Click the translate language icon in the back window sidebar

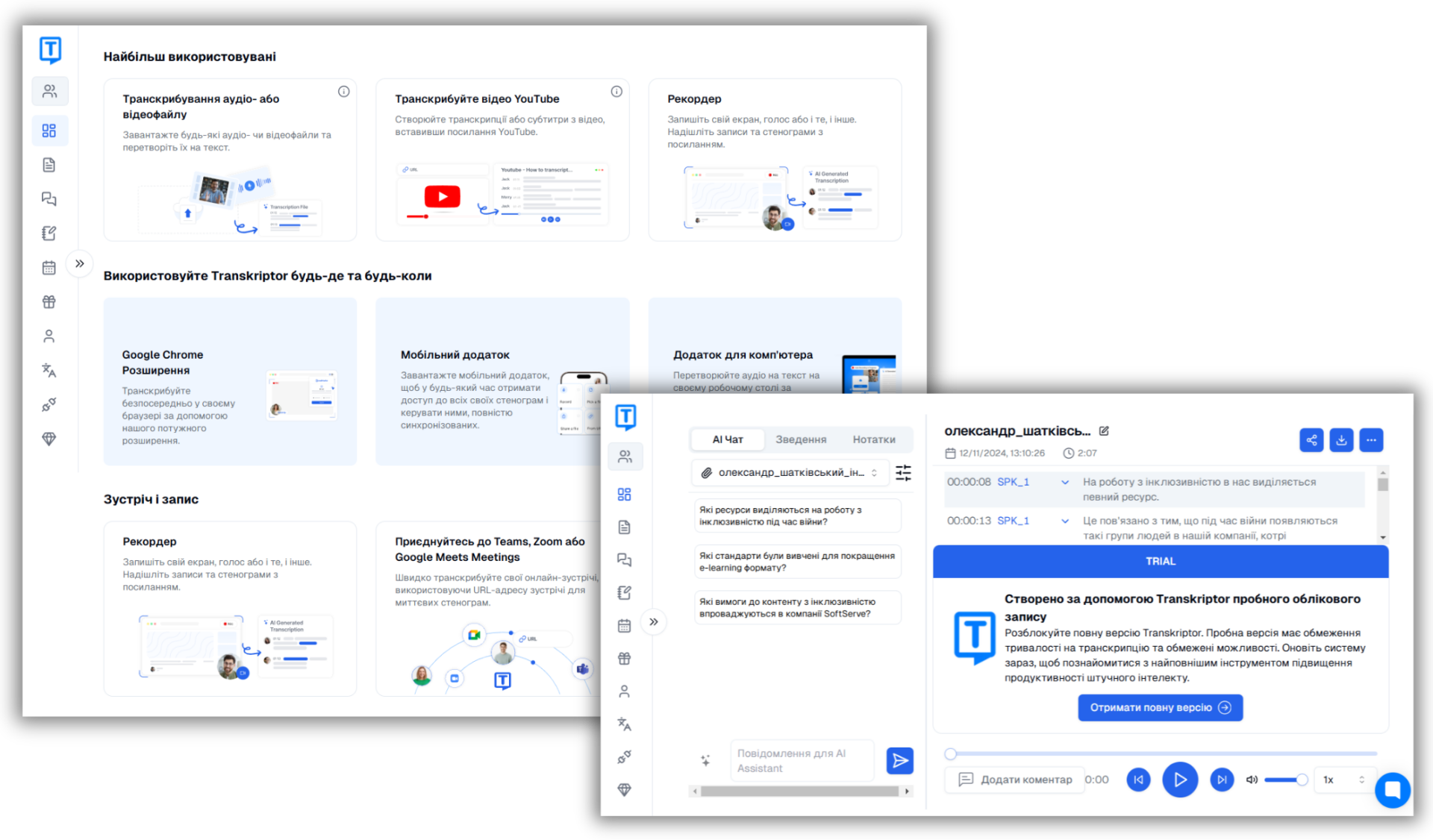pos(49,370)
